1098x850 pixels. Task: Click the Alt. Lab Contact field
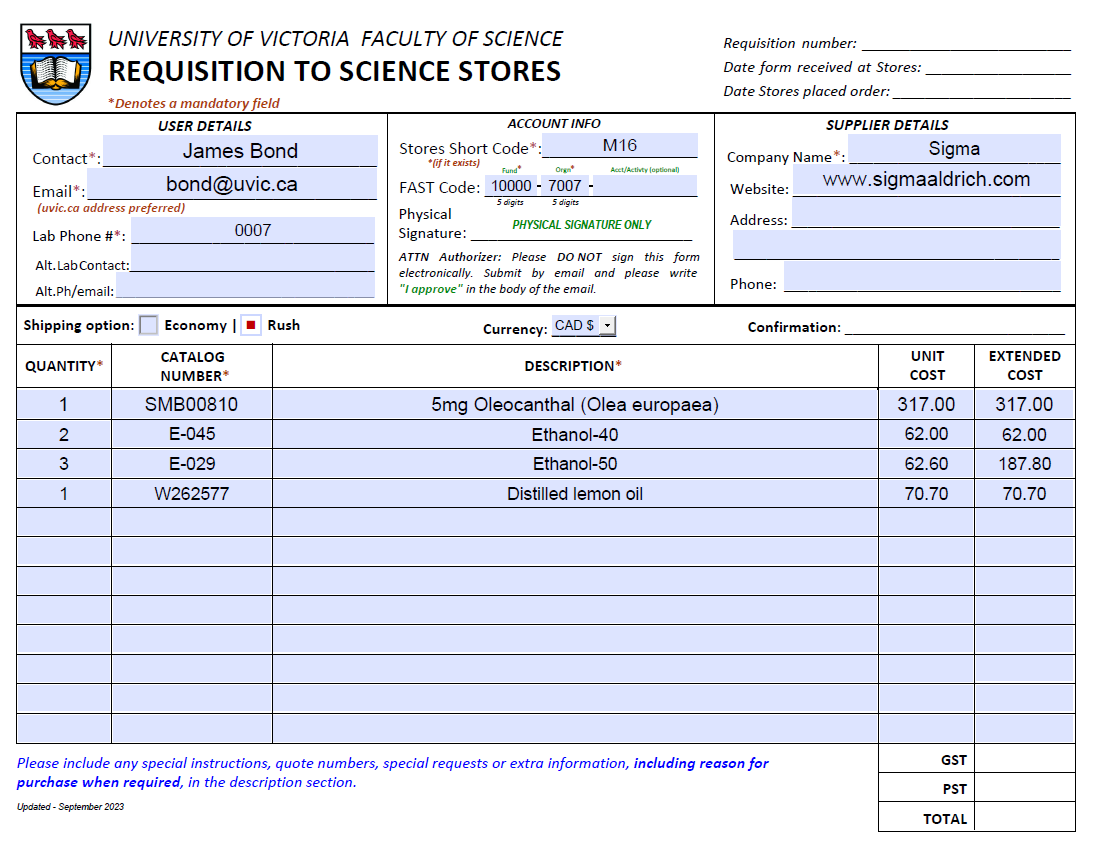[252, 258]
